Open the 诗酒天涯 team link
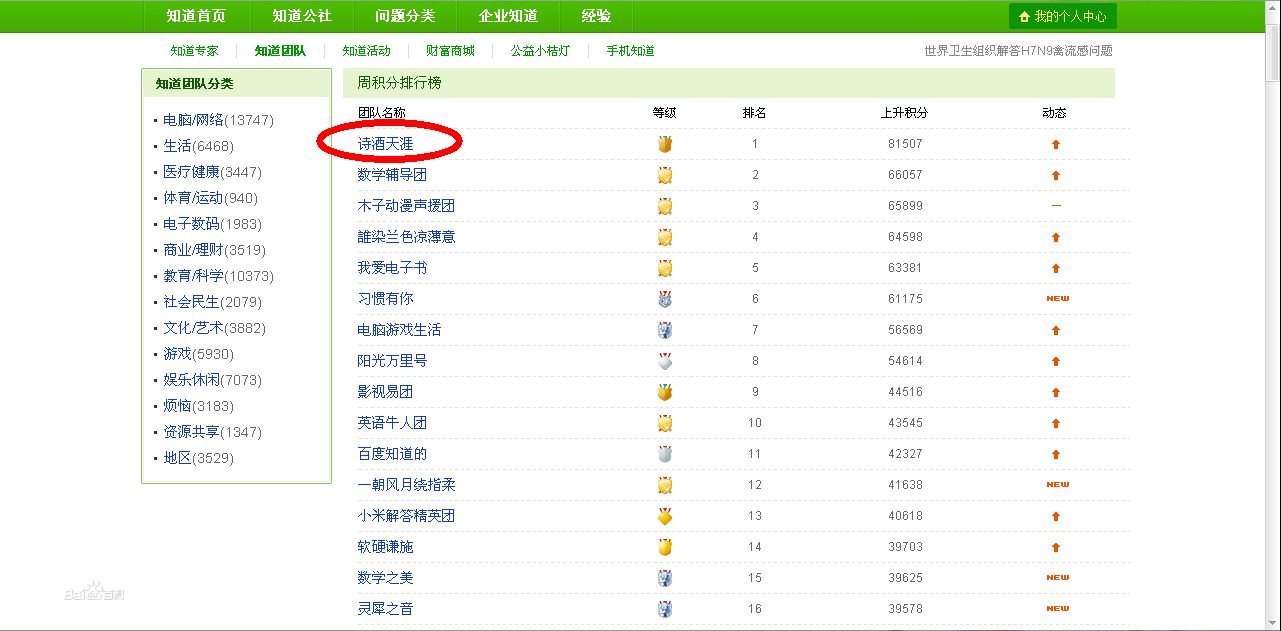 (x=385, y=144)
